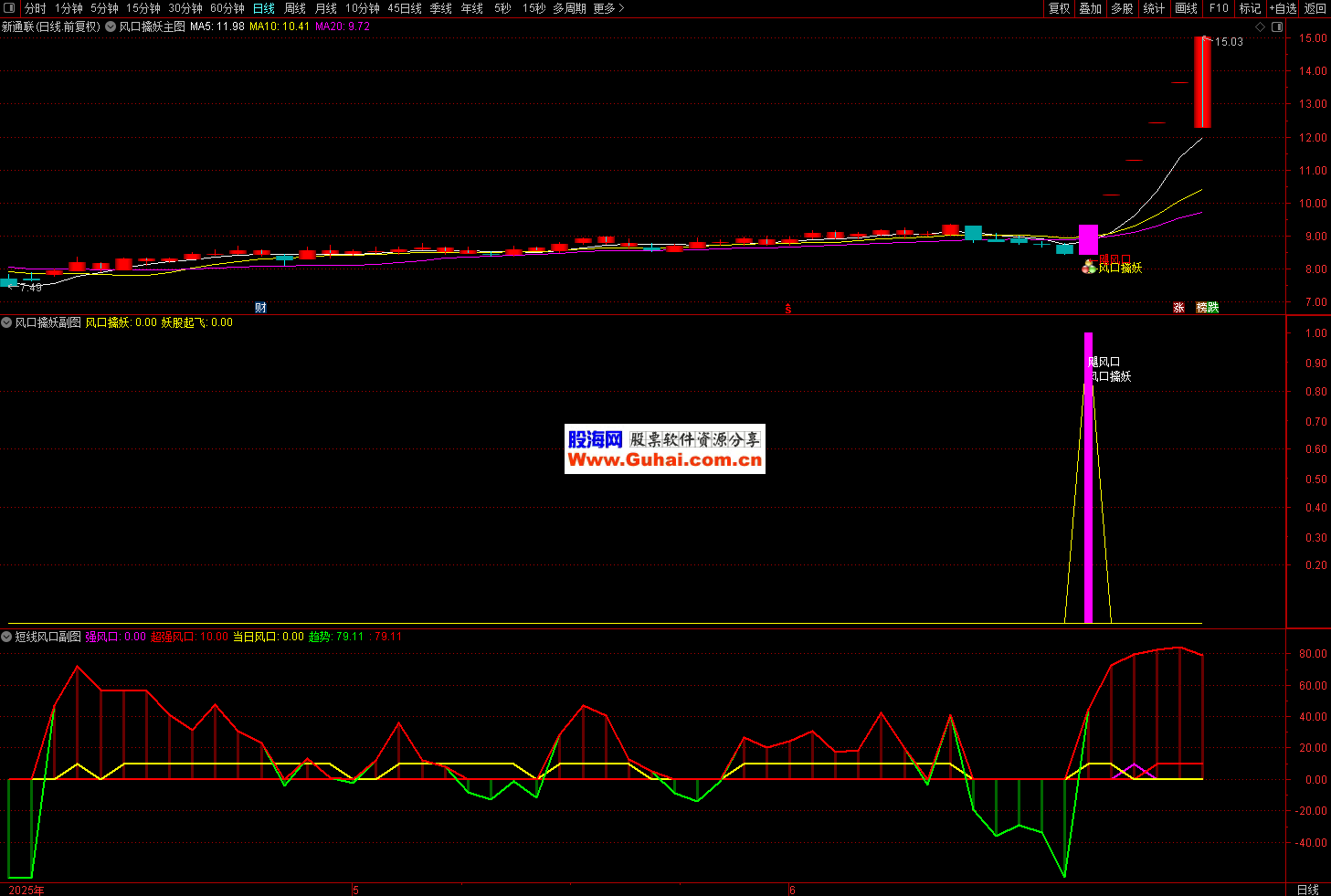
Task: Toggle the left side panel icon
Action: (10, 8)
